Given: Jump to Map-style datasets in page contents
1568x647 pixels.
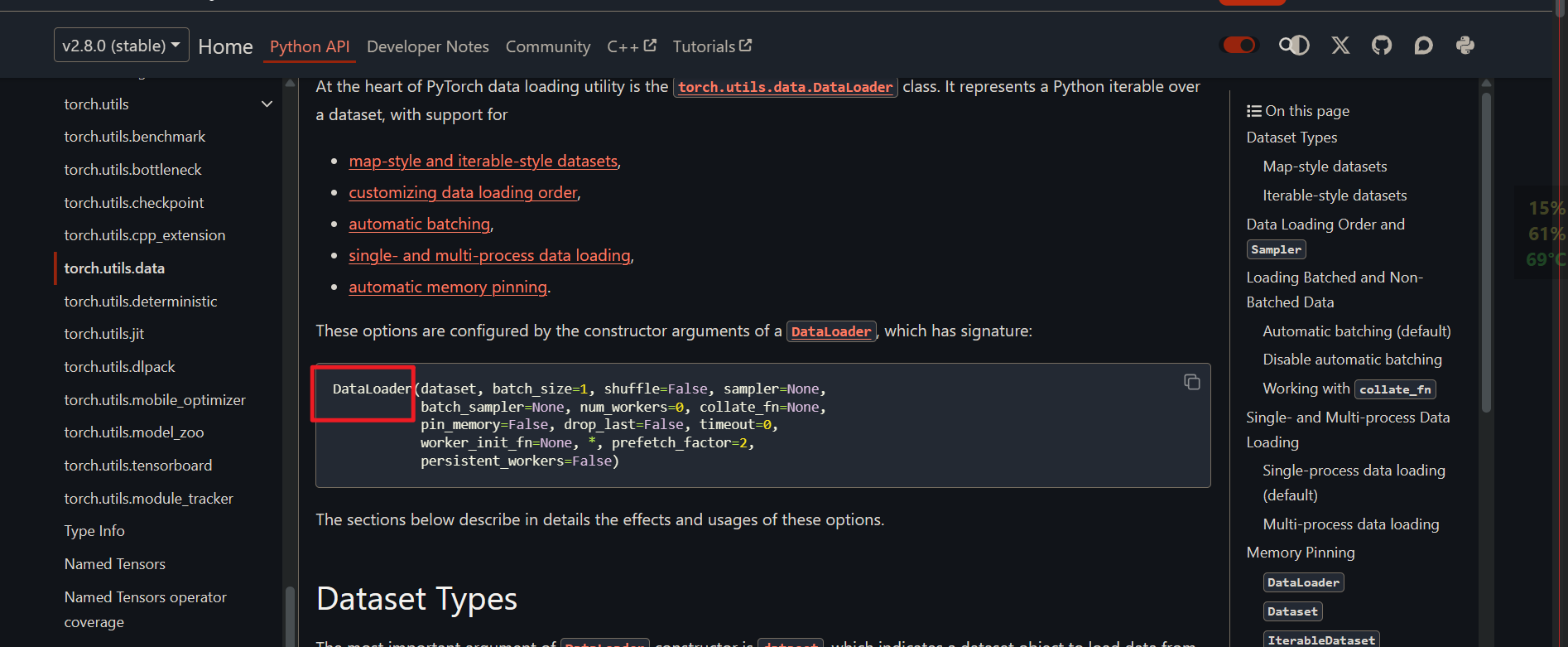Looking at the screenshot, I should 1325,167.
